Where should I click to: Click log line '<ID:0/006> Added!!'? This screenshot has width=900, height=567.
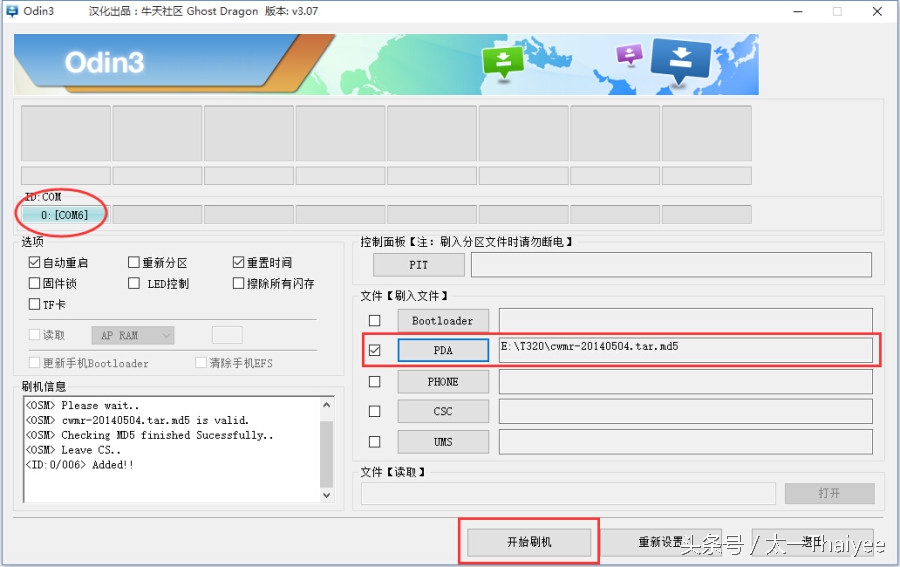point(79,465)
